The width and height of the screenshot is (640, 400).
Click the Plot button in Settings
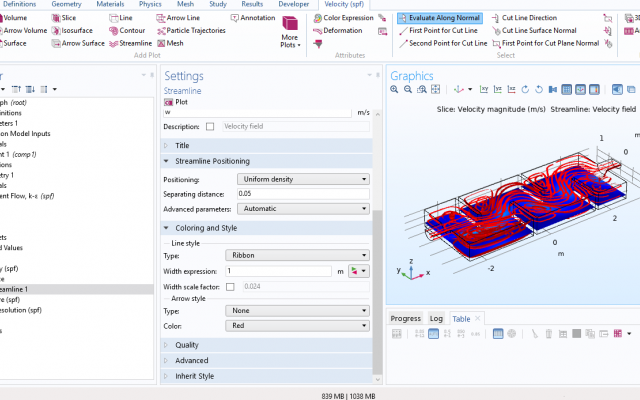176,102
